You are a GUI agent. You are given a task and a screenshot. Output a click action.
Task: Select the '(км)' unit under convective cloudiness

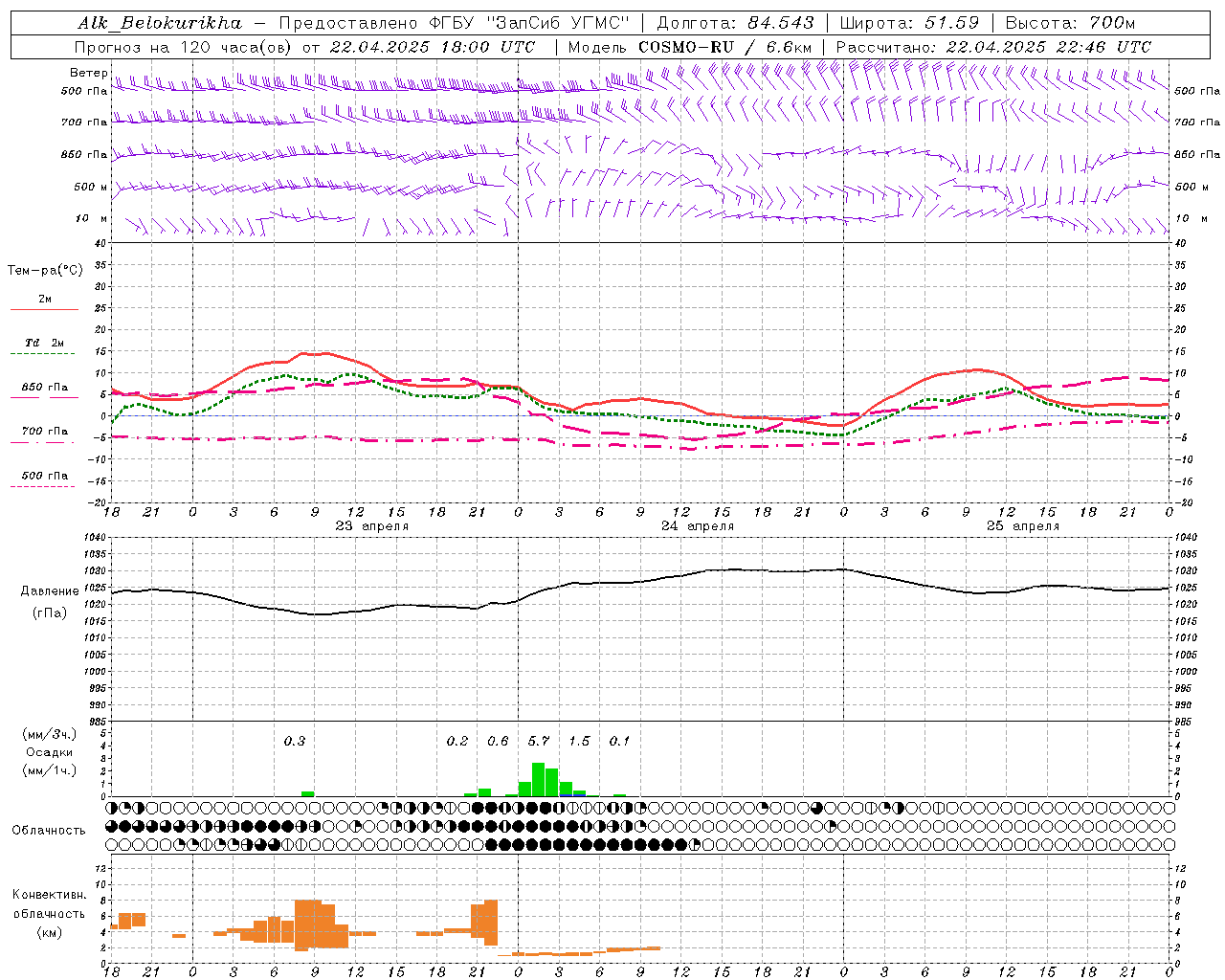[49, 932]
